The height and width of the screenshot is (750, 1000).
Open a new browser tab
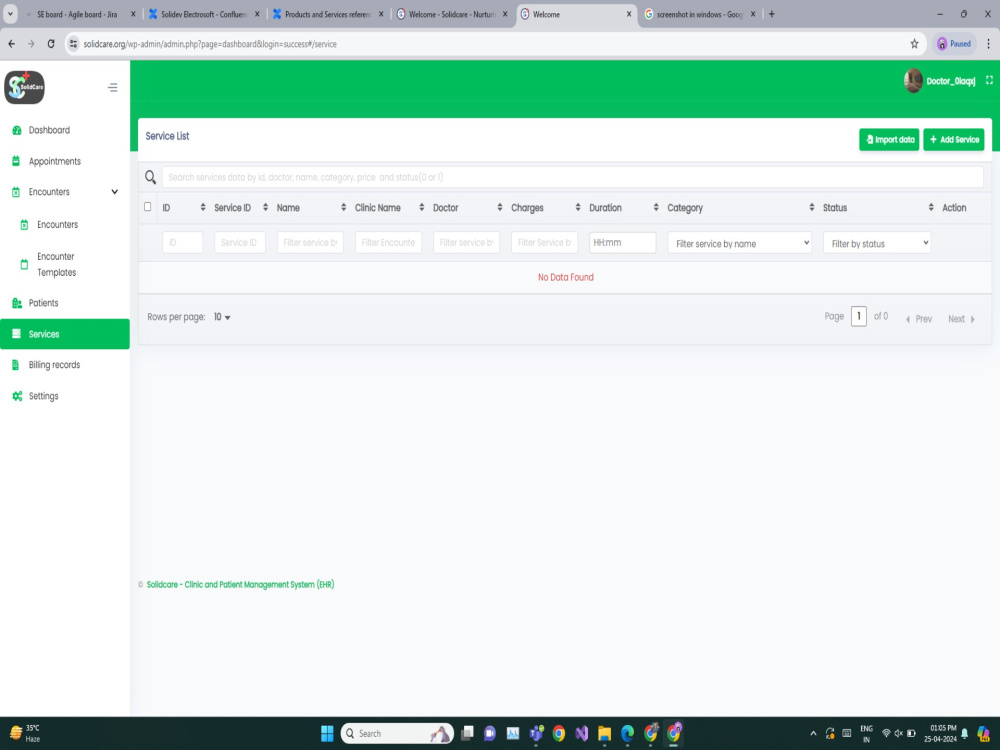pyautogui.click(x=772, y=14)
